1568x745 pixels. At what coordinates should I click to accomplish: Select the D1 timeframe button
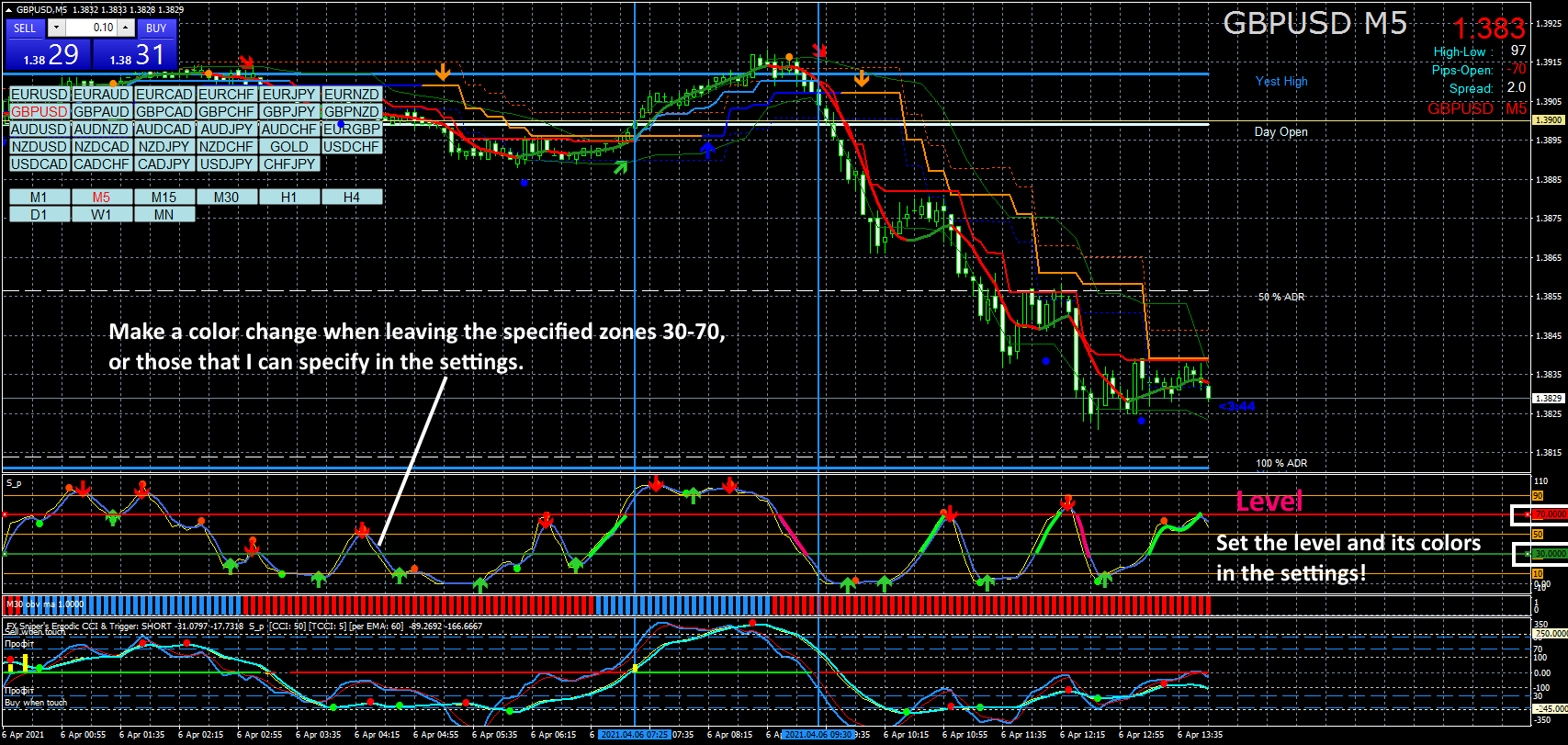pyautogui.click(x=39, y=214)
